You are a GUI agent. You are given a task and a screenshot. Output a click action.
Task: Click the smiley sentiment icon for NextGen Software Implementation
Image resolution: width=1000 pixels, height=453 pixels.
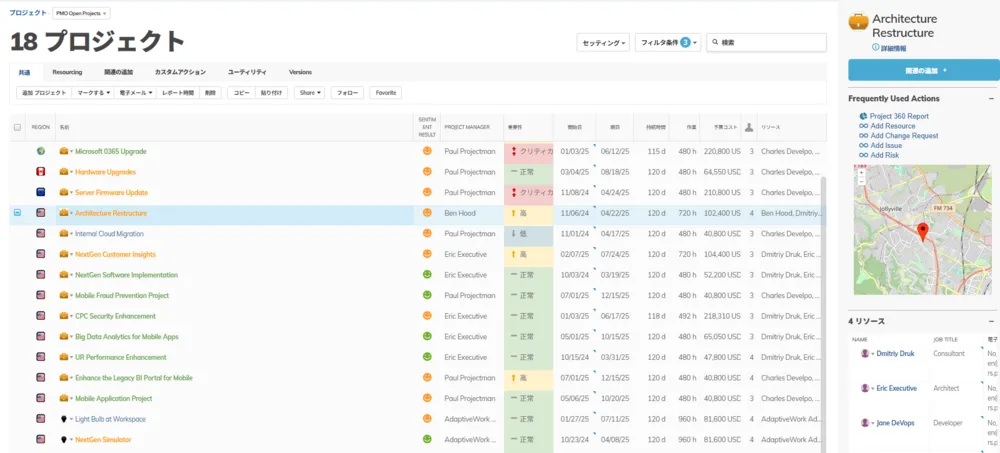[x=427, y=275]
